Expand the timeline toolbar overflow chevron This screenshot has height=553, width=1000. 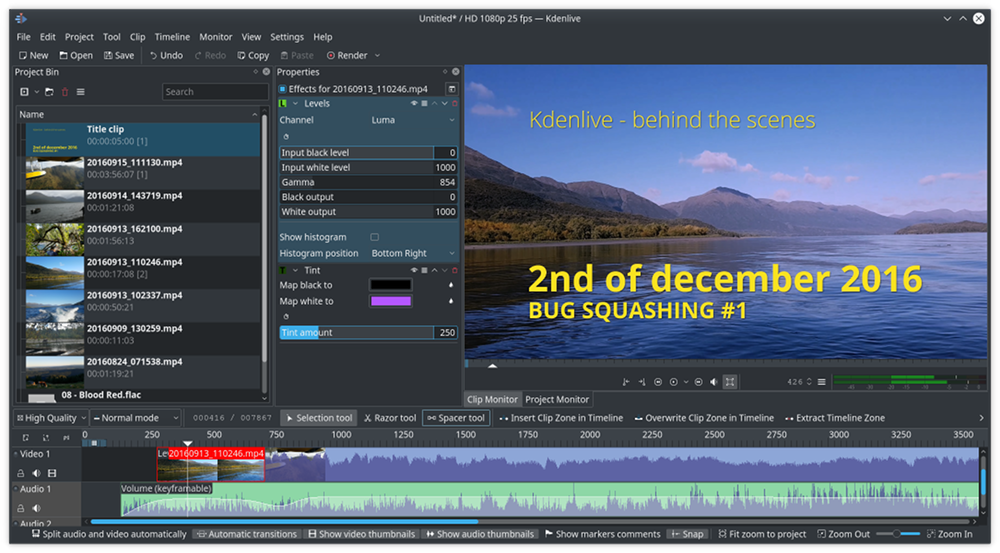(982, 418)
